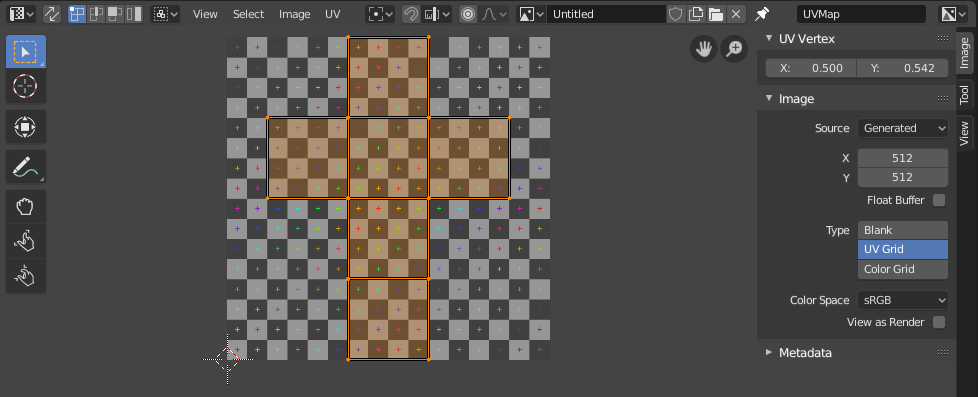
Task: Switch to island selection mode
Action: click(133, 14)
